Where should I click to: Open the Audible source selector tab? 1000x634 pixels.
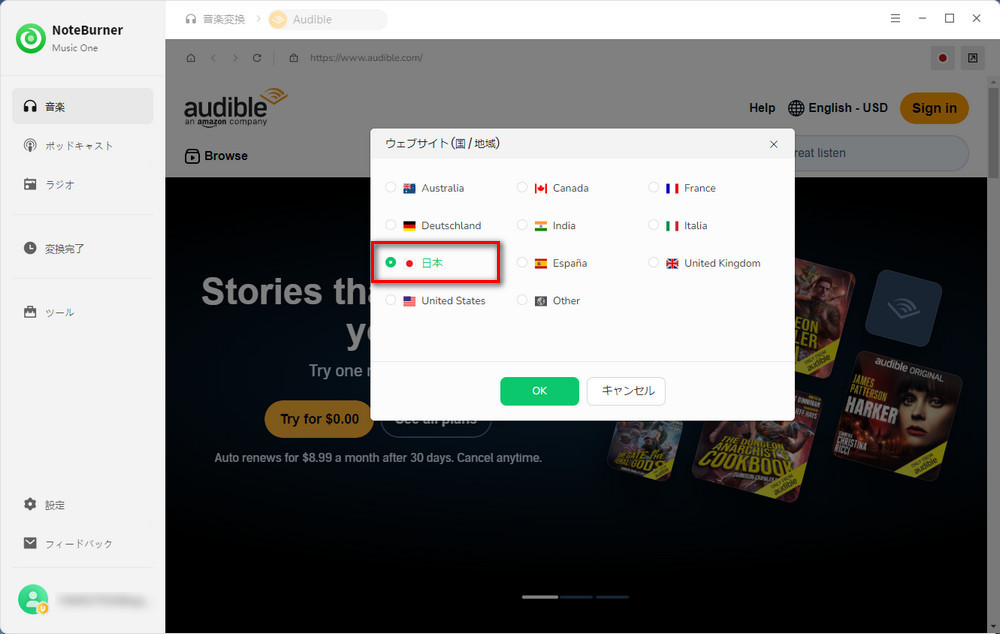coord(327,19)
